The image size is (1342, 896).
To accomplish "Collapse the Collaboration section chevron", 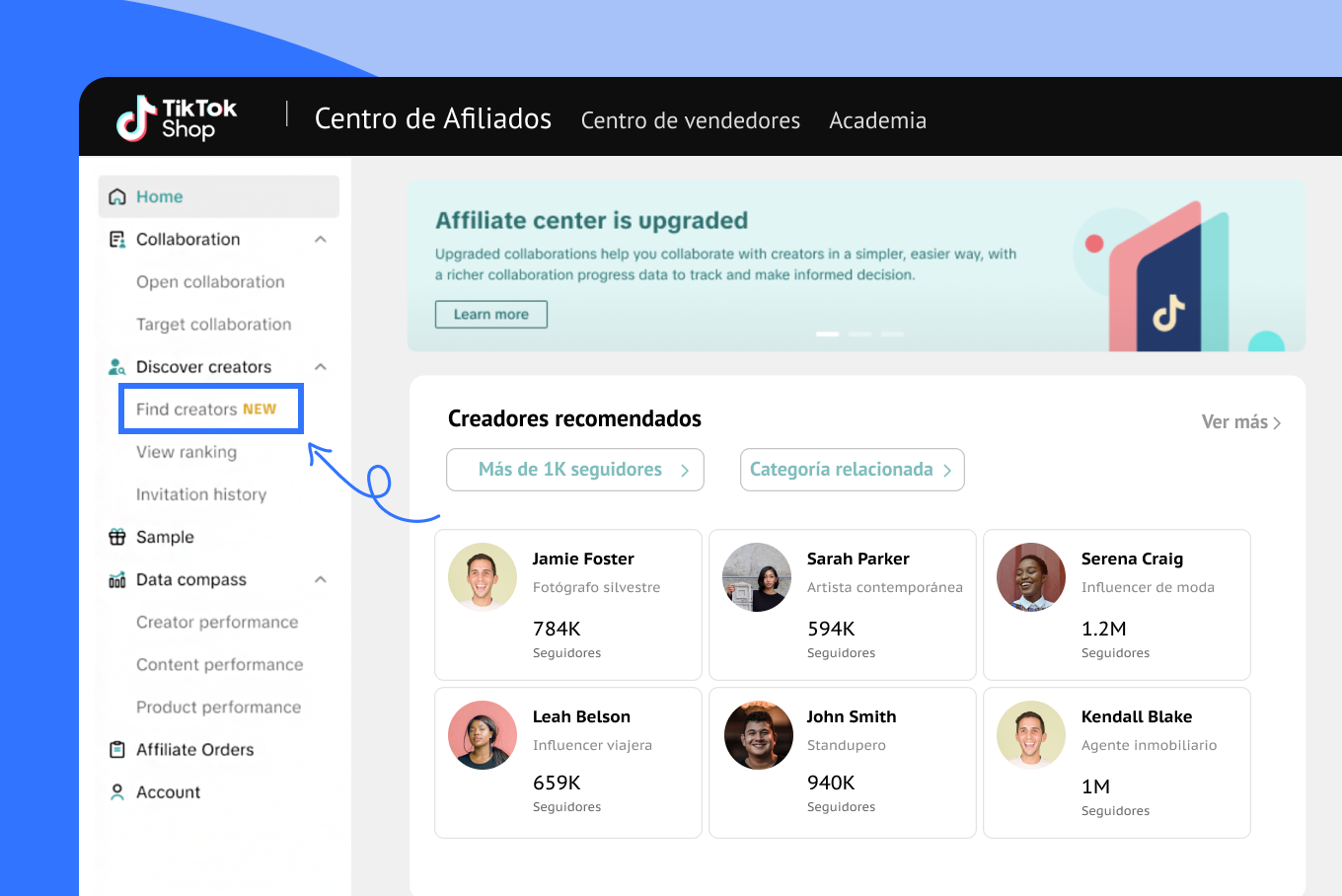I will [x=321, y=240].
